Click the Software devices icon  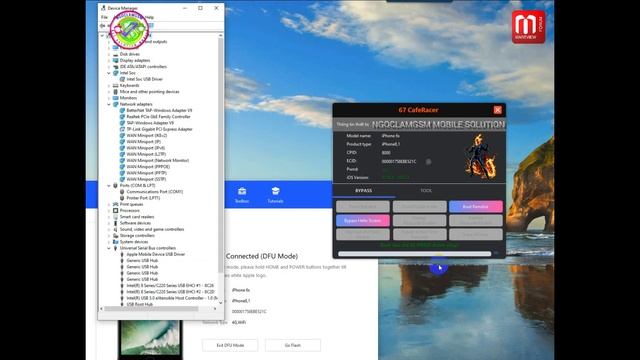tap(116, 223)
